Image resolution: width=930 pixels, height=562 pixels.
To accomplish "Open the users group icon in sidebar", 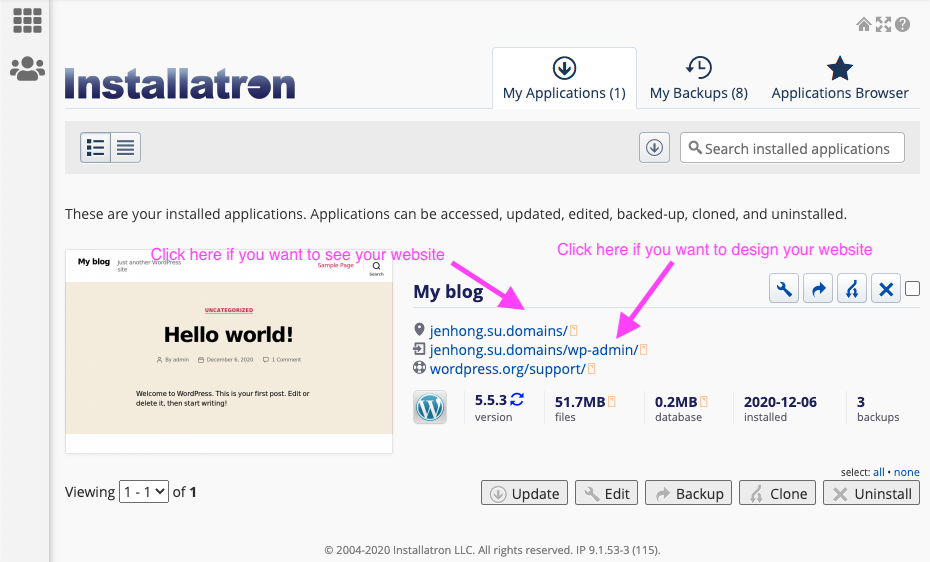I will pyautogui.click(x=27, y=69).
